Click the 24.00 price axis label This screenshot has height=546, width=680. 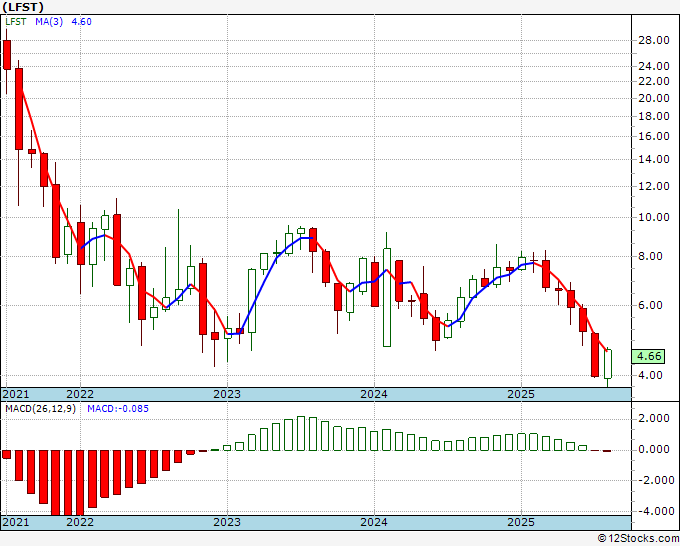(654, 66)
